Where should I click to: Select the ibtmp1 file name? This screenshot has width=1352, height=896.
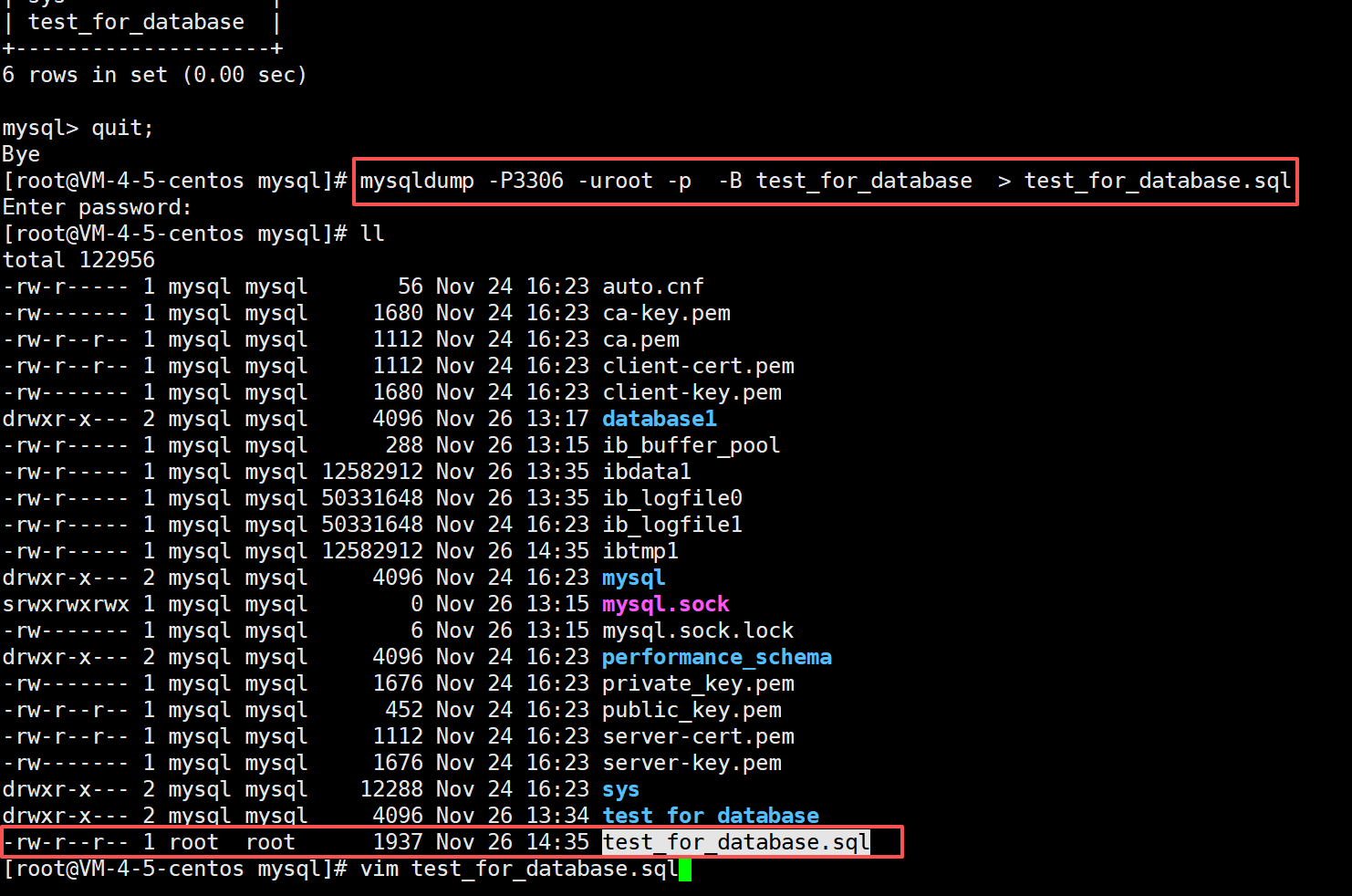click(640, 551)
